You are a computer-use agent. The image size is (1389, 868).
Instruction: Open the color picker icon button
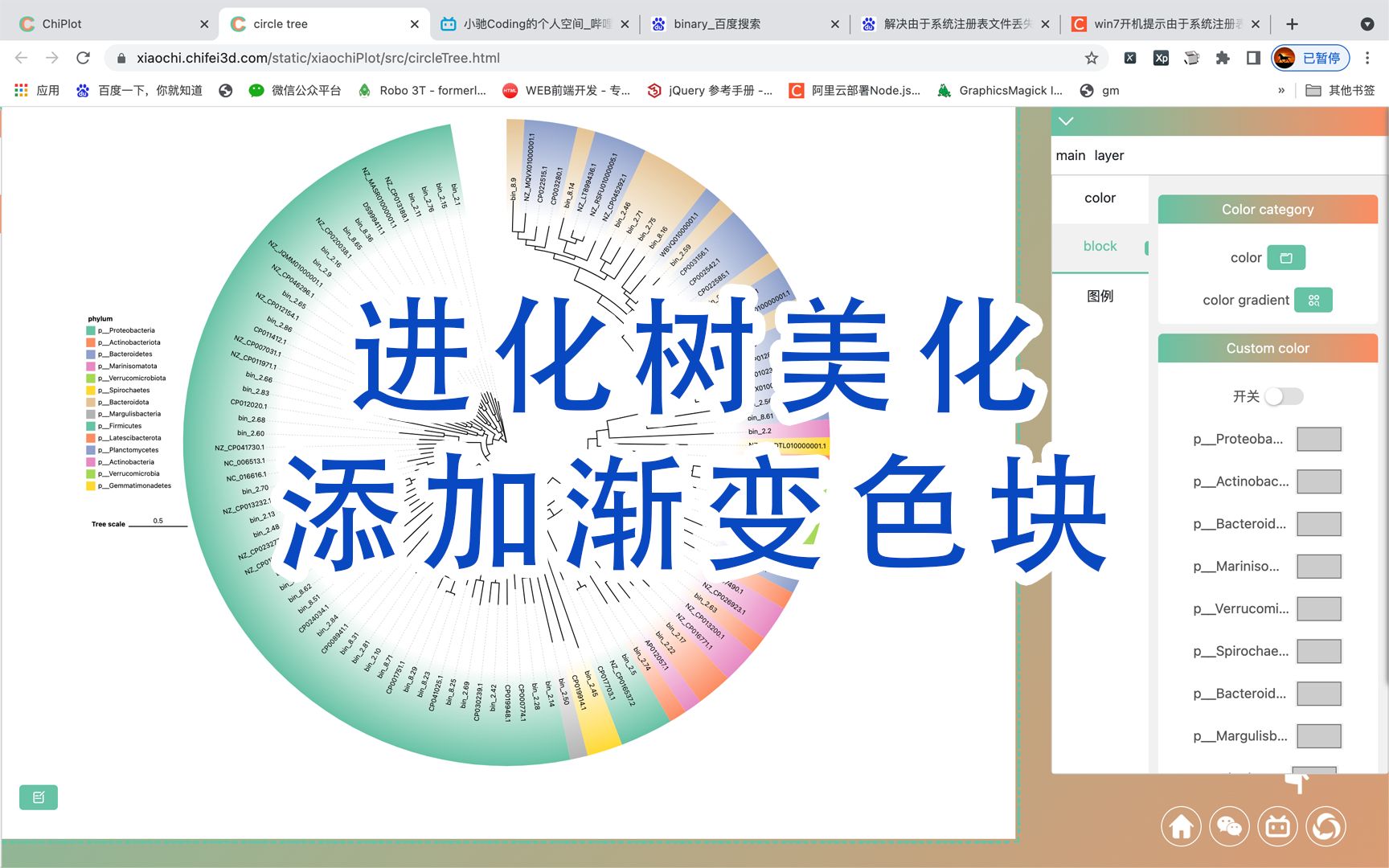tap(1286, 257)
